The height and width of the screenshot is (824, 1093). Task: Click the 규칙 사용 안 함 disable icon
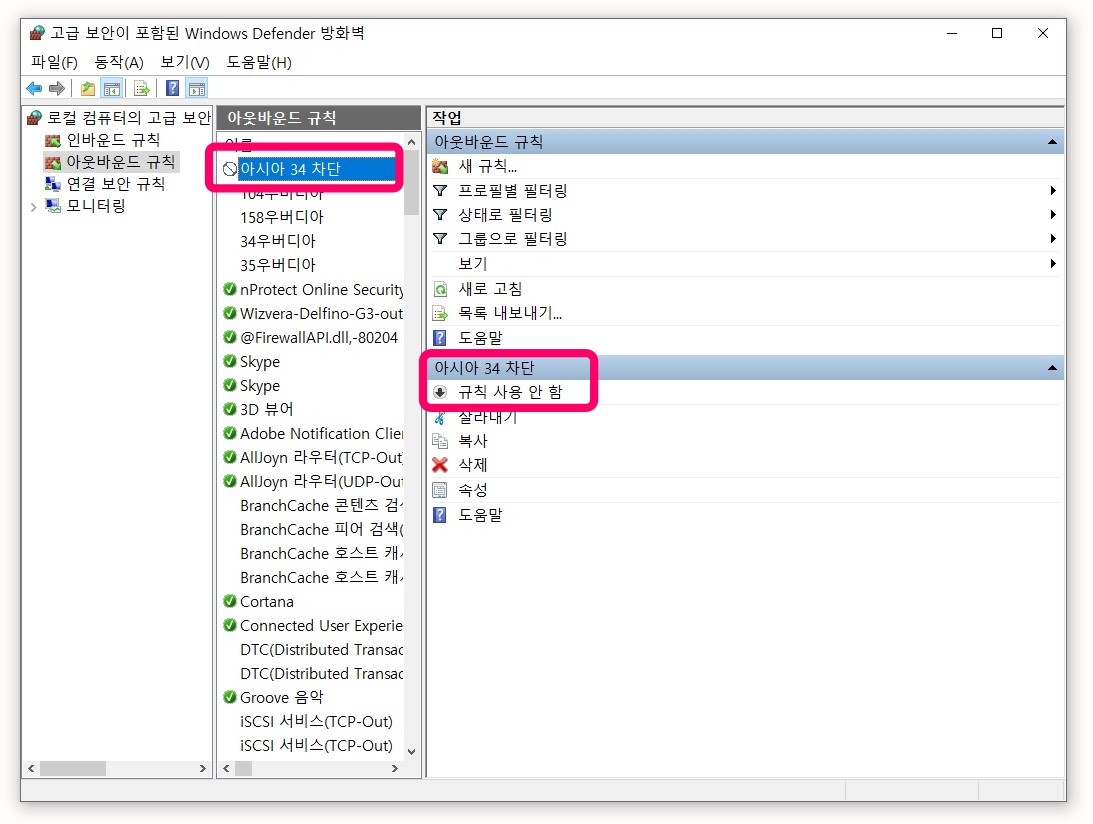pos(440,392)
